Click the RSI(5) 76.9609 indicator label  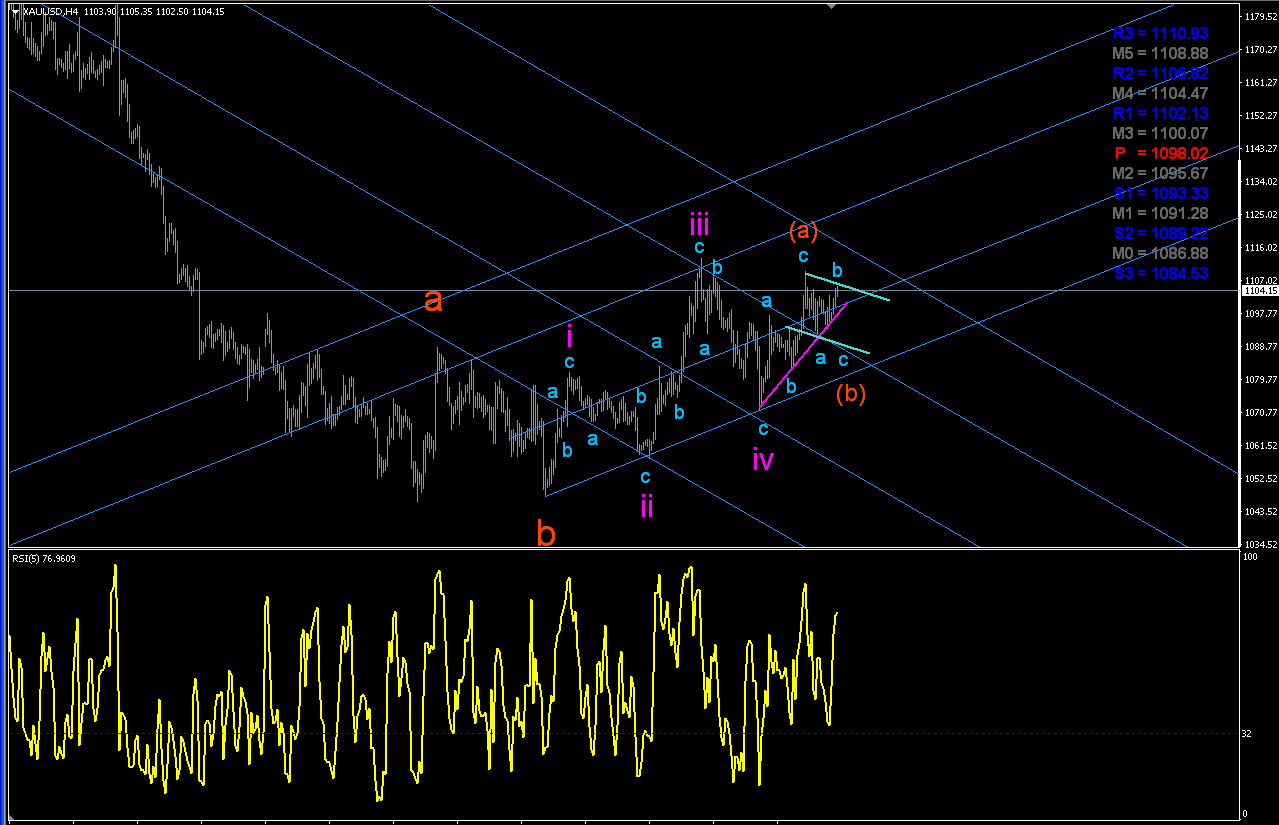[45, 558]
